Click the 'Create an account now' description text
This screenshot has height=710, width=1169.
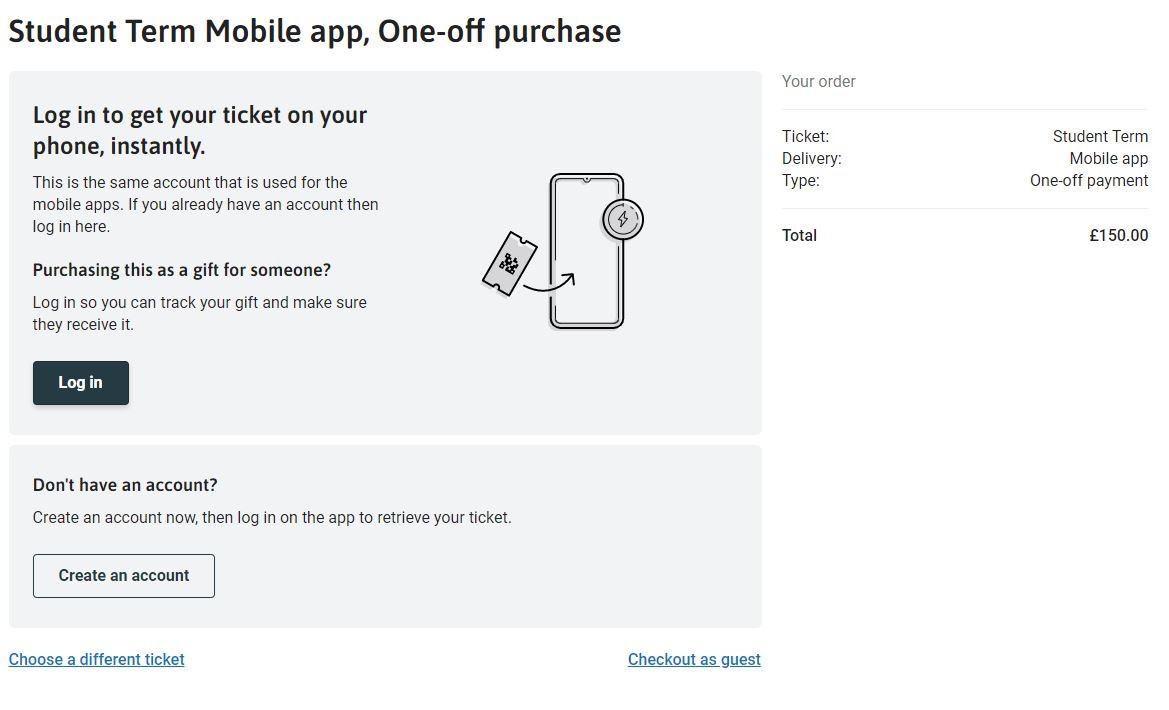pyautogui.click(x=271, y=518)
